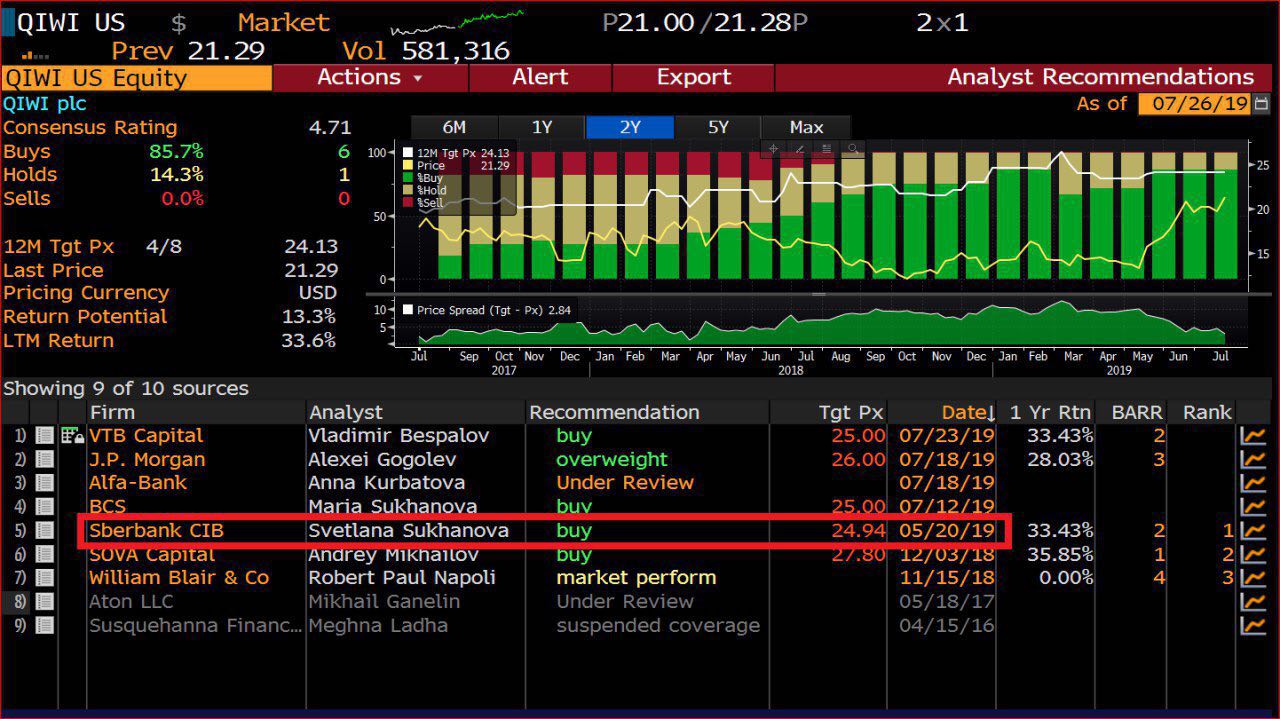Viewport: 1280px width, 719px height.
Task: Open the chart icon in Alfa-Bank row
Action: click(x=1253, y=483)
